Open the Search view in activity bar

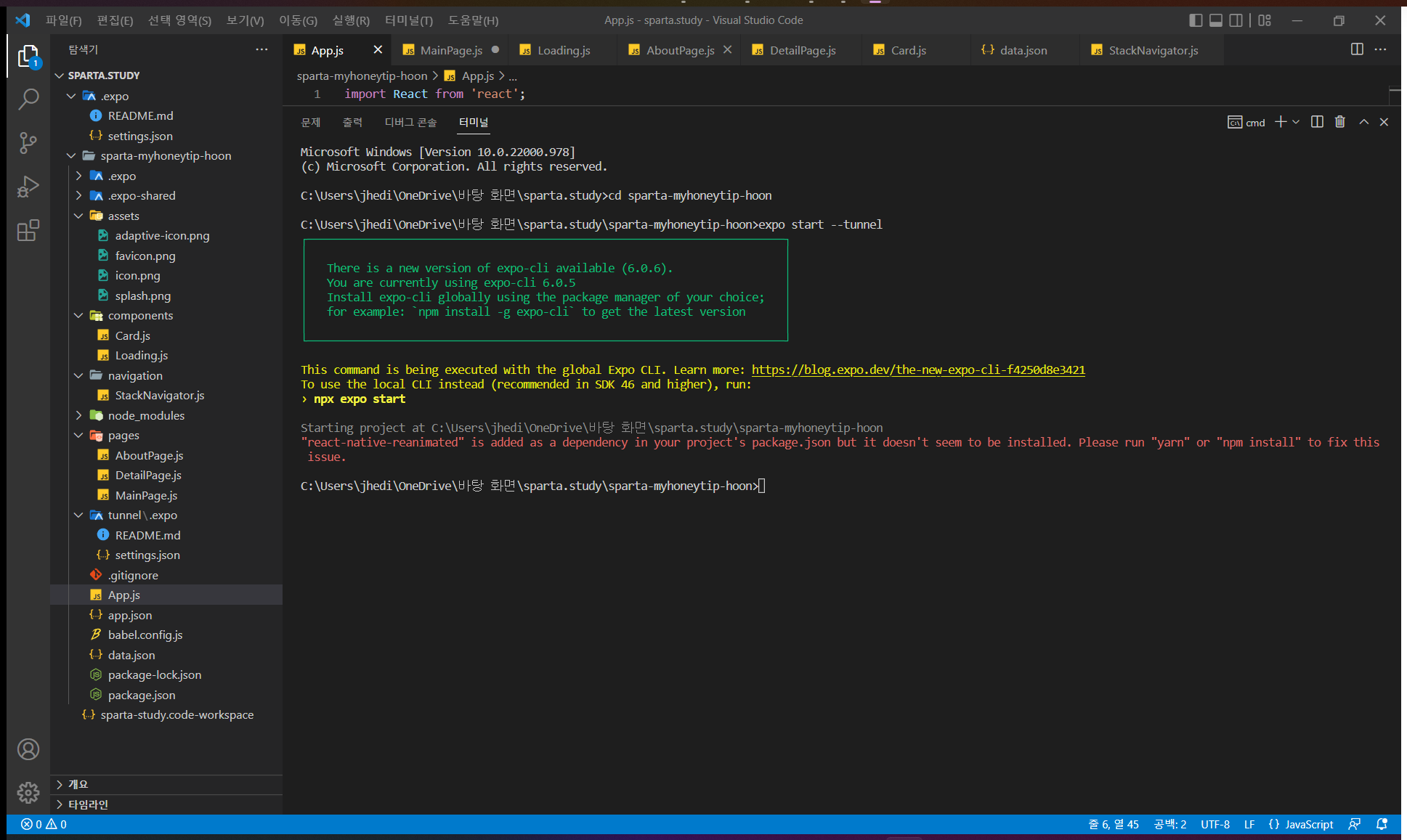[28, 99]
